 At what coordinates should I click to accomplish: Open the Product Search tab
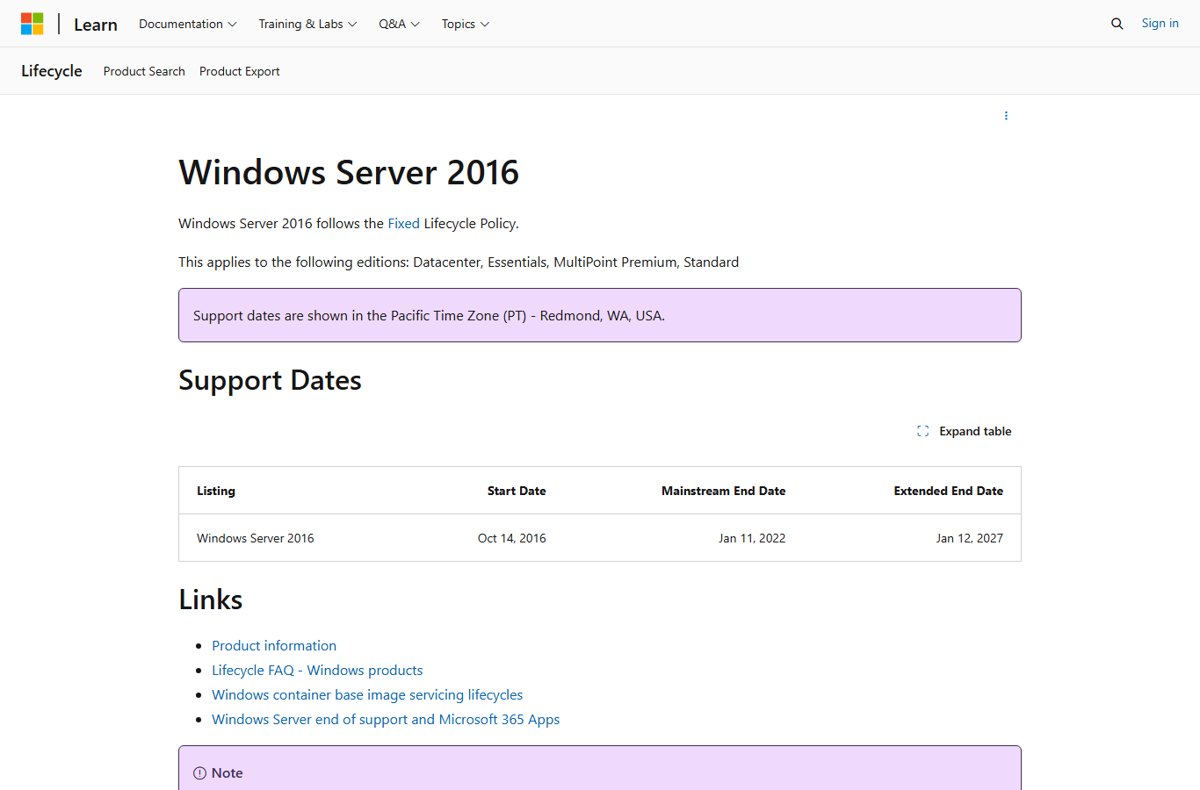coord(144,71)
